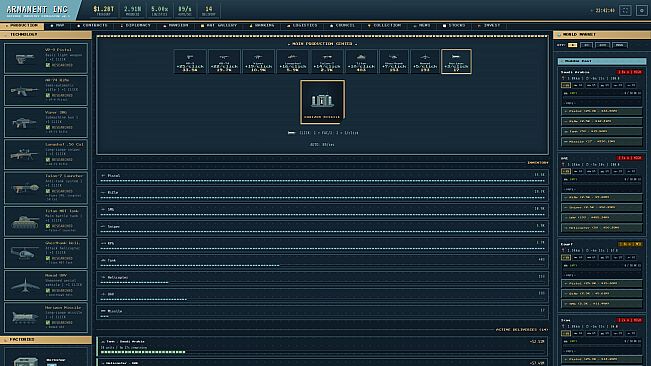Collapse the Middle East region header
Viewport: 651px width, 366px height.
(x=602, y=61)
